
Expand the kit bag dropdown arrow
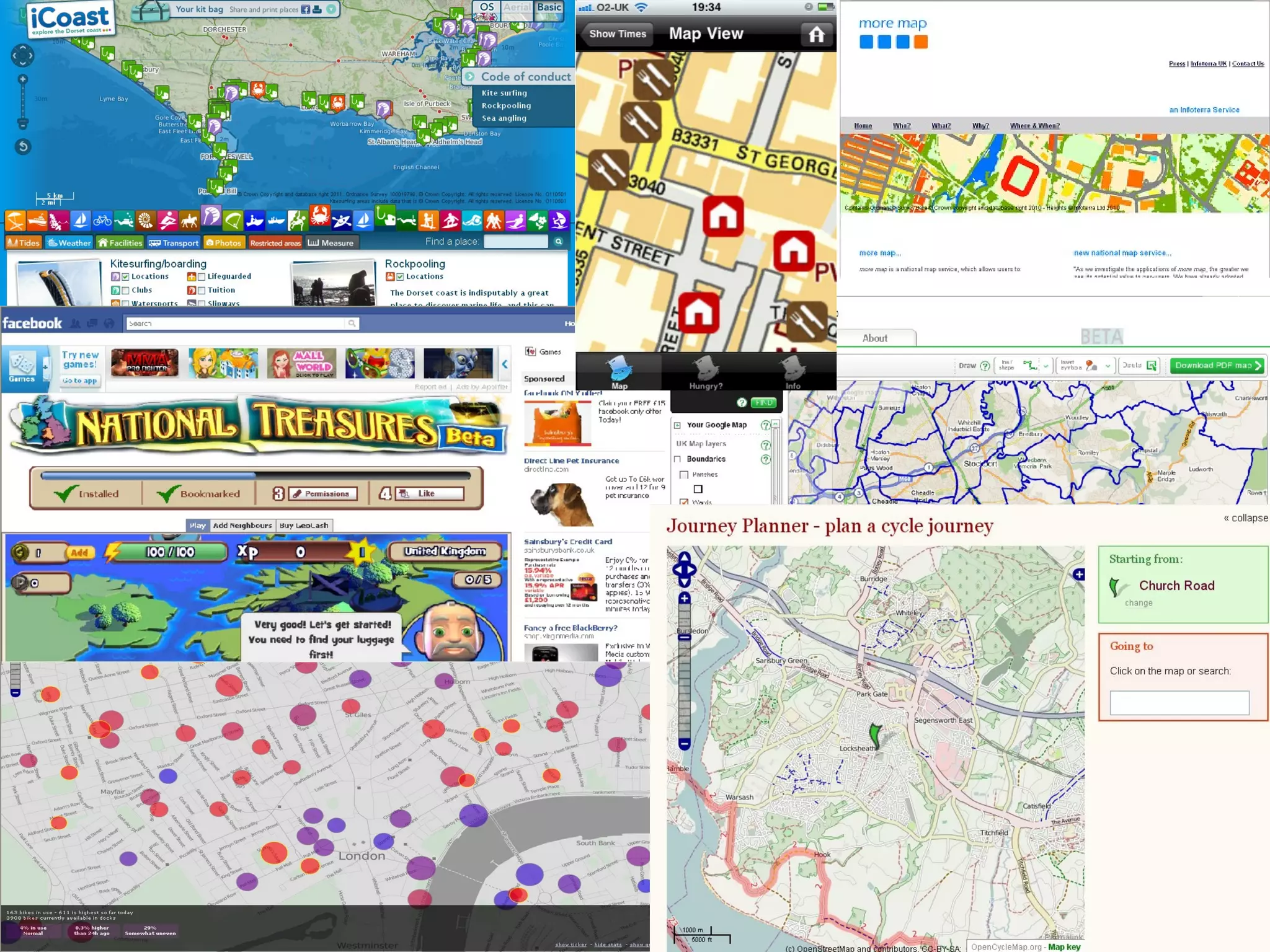click(331, 9)
